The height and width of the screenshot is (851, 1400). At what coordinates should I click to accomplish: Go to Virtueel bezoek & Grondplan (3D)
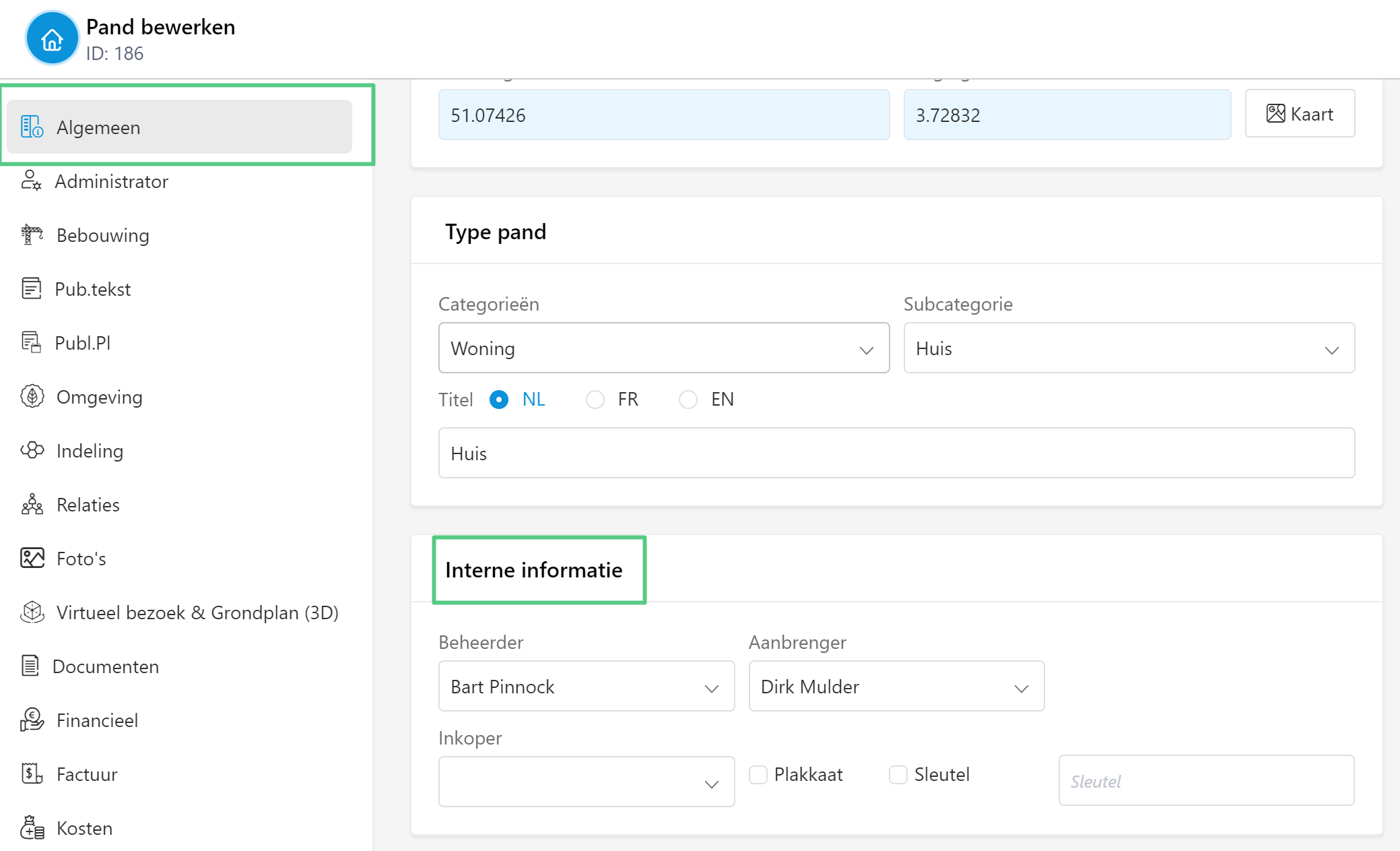(x=197, y=612)
